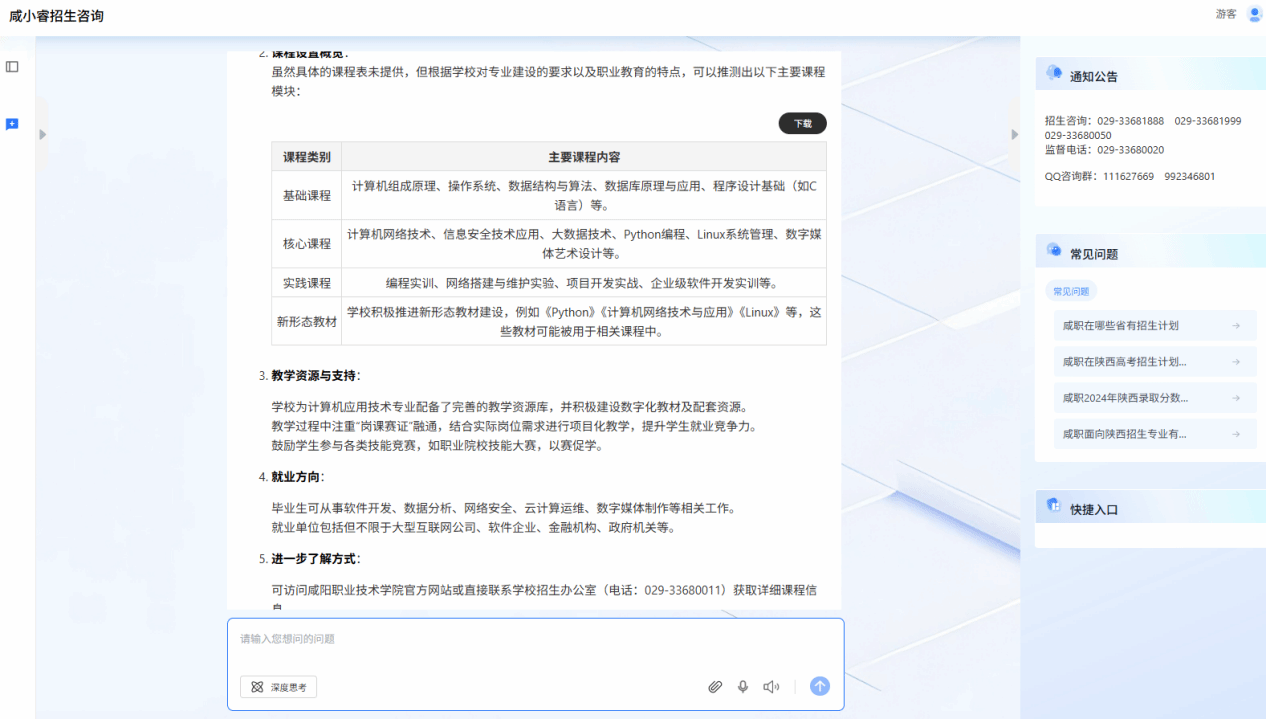
Task: Expand the left panel arrow
Action: (42, 134)
